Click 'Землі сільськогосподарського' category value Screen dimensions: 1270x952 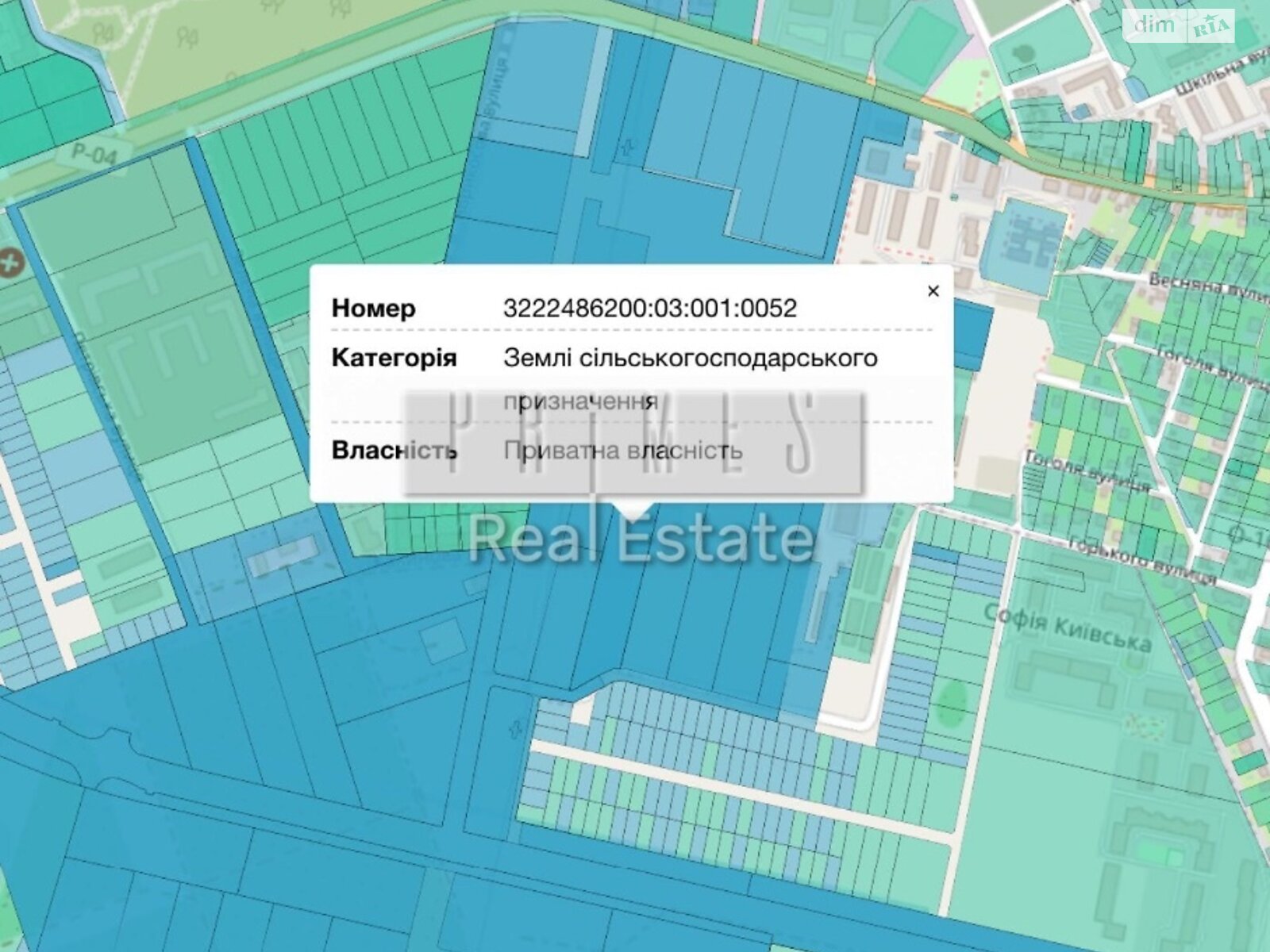coord(691,358)
